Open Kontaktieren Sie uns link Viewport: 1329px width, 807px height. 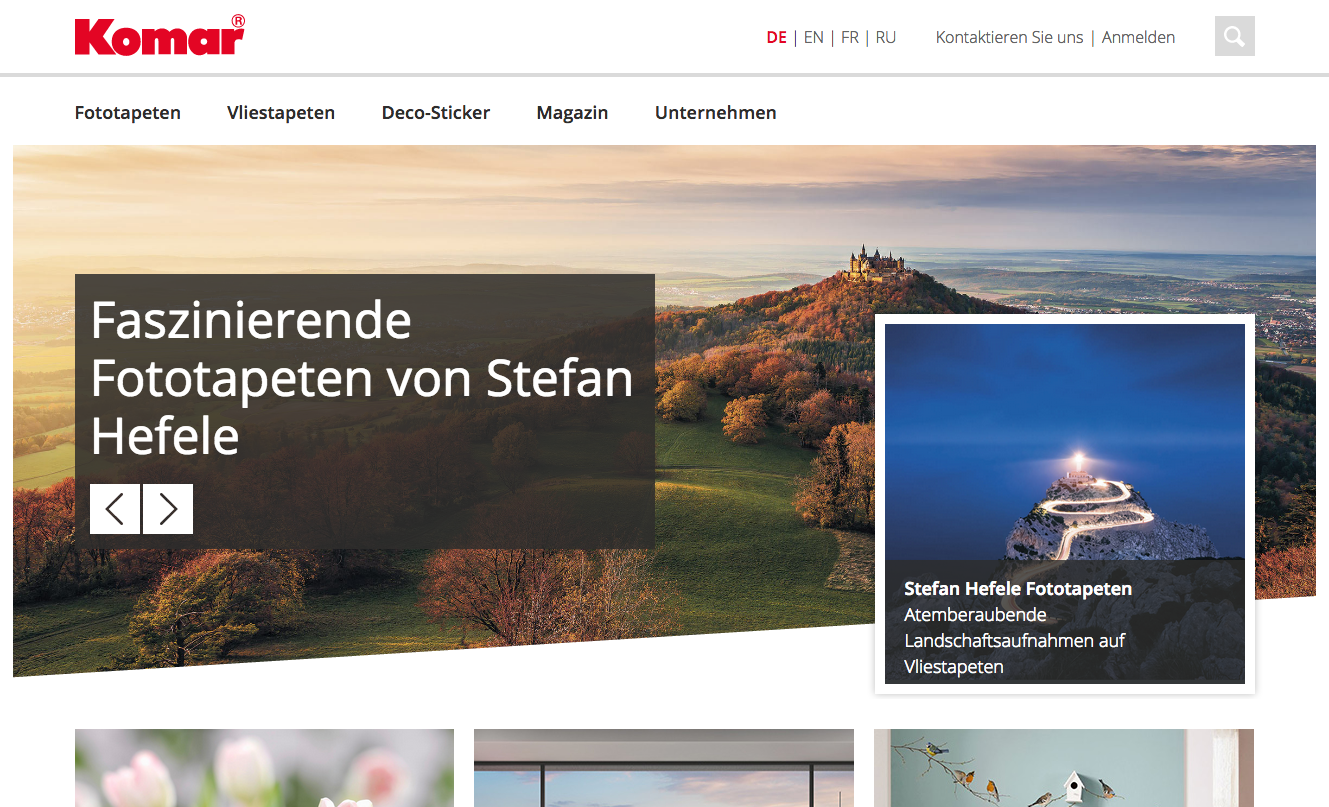click(1009, 37)
